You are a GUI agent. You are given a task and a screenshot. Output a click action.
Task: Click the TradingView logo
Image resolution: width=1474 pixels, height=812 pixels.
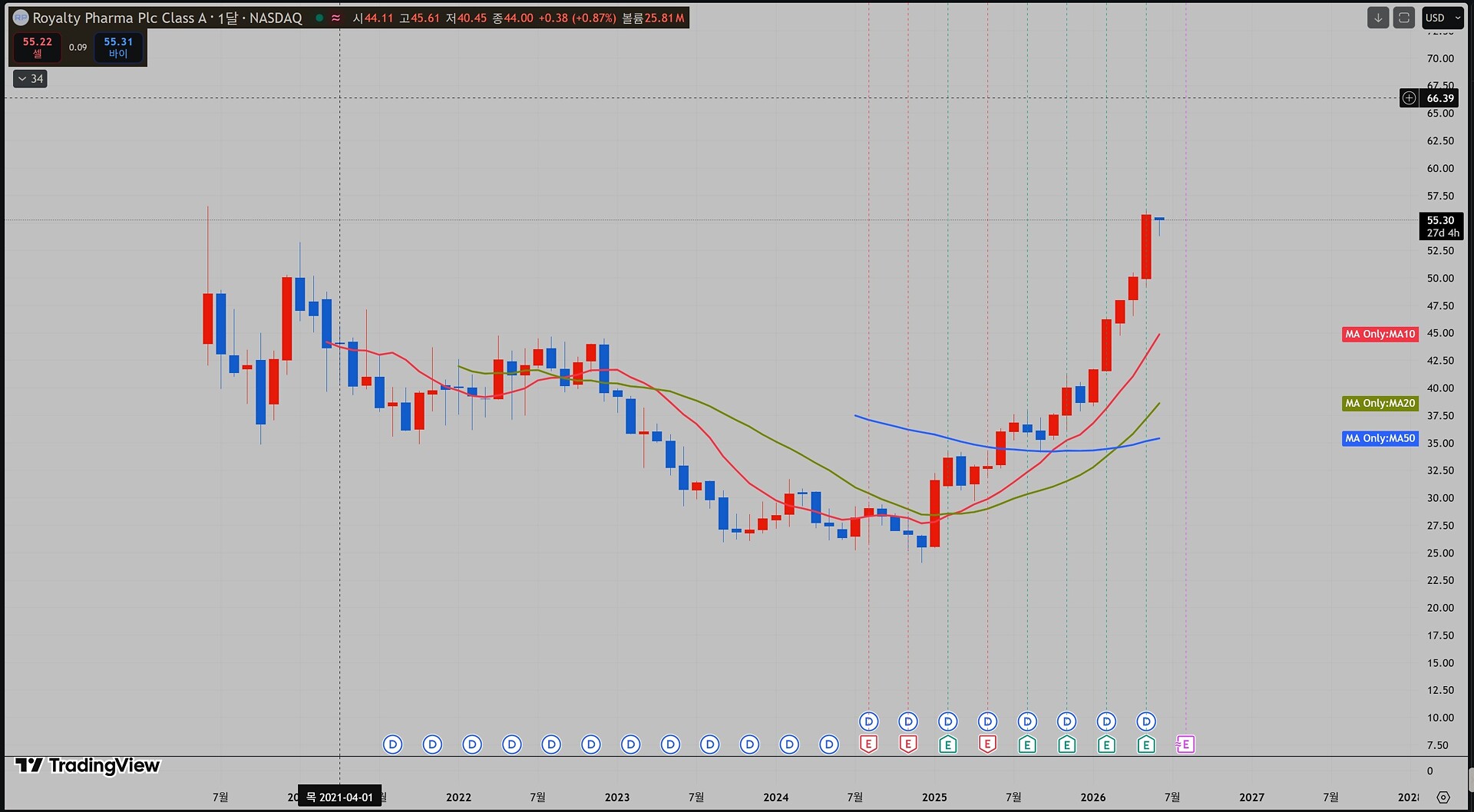[x=88, y=765]
